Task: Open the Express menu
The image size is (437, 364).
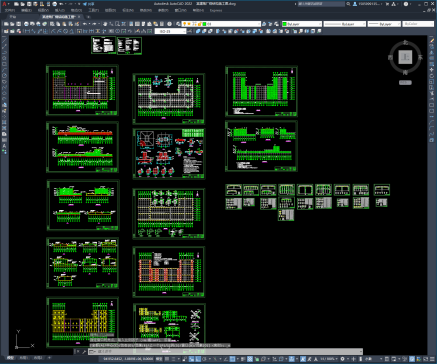Action: pyautogui.click(x=216, y=10)
